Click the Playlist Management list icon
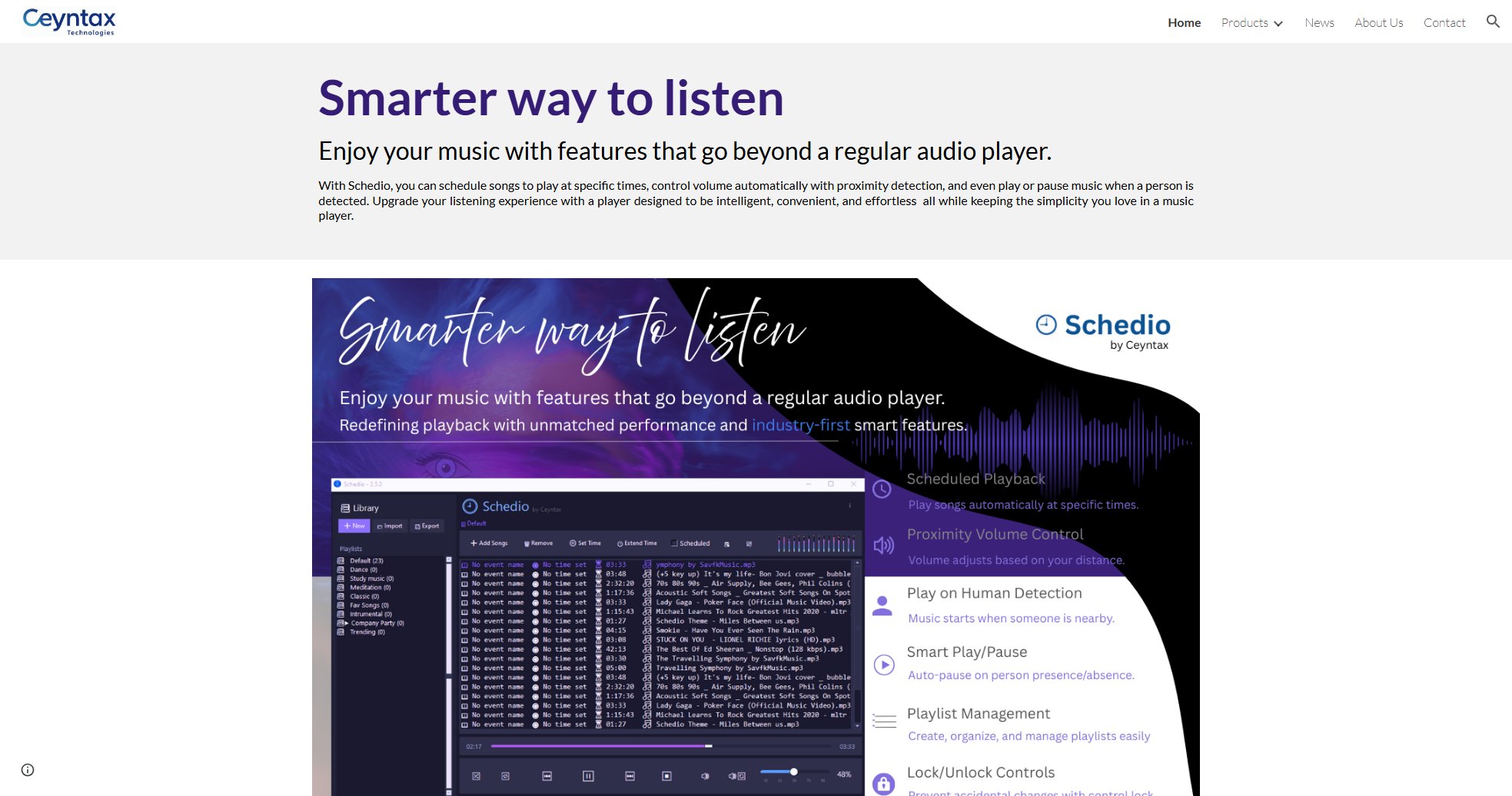Viewport: 1512px width, 796px height. pyautogui.click(x=884, y=721)
